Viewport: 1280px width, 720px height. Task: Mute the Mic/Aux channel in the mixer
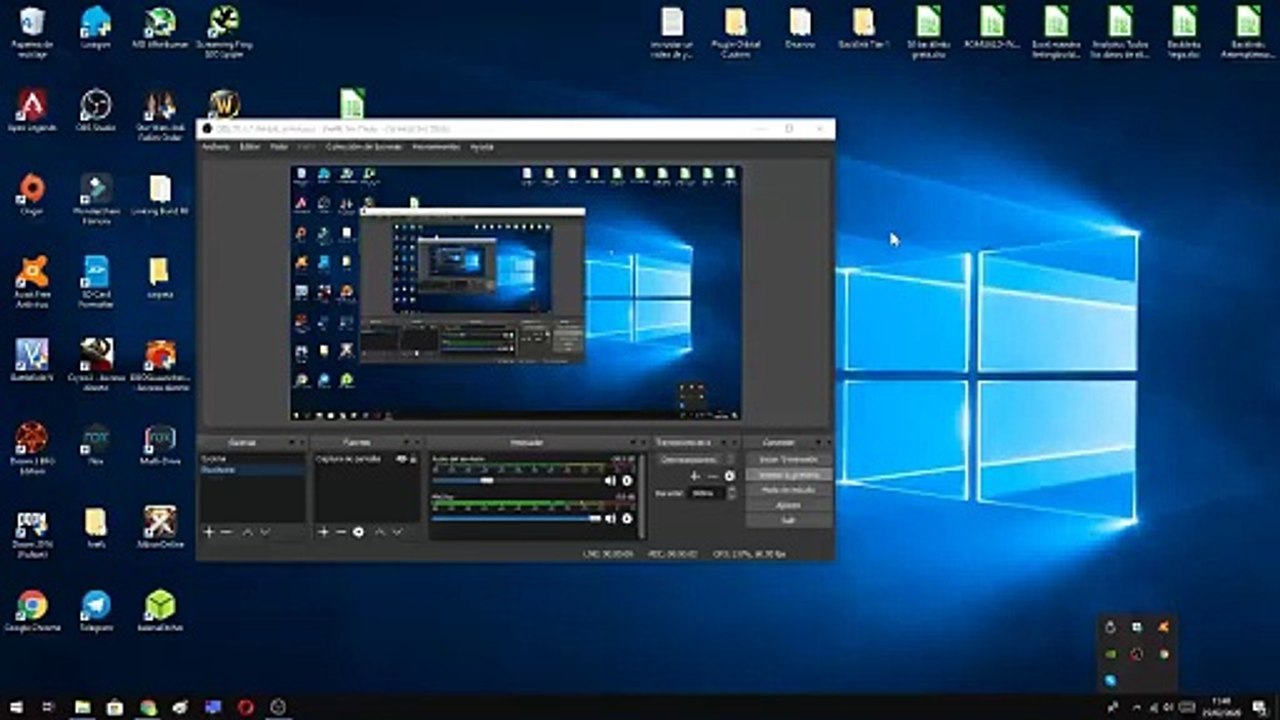(x=611, y=519)
